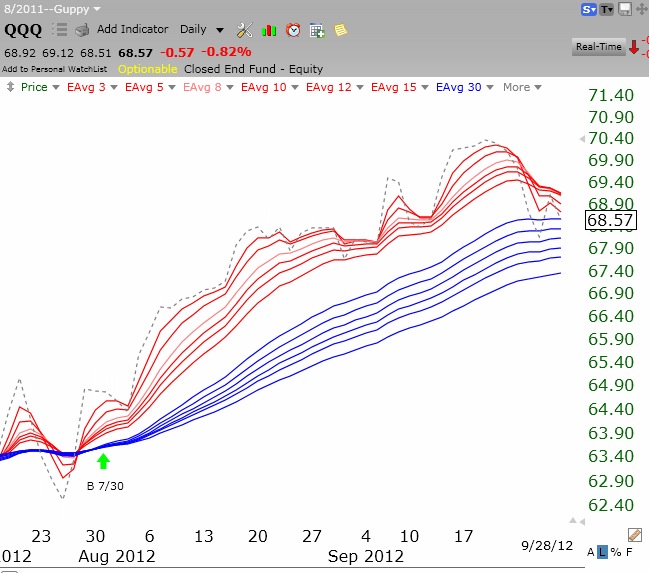Click the yellow sticky note icon

(x=341, y=30)
